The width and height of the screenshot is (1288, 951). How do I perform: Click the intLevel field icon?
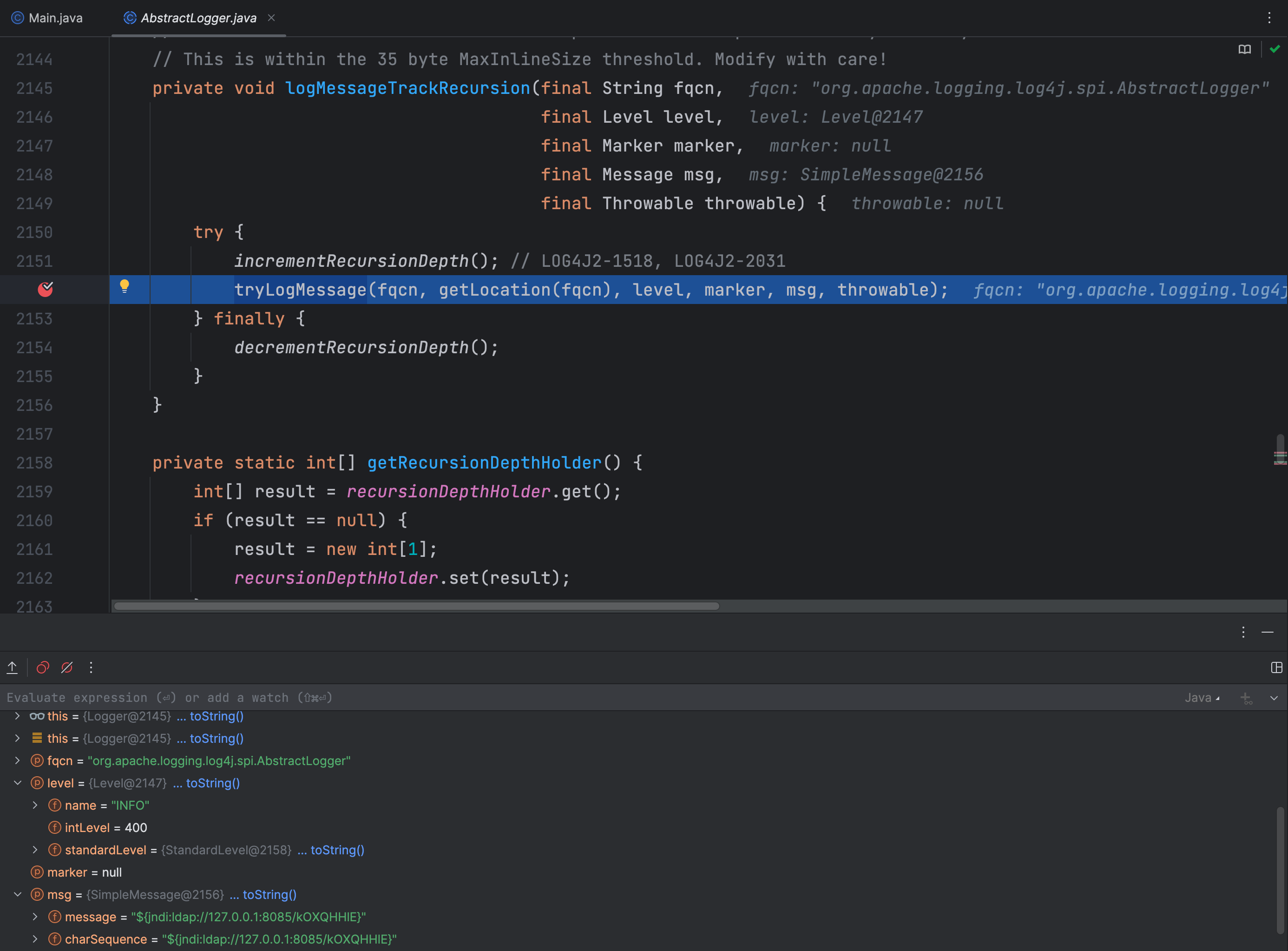(55, 827)
